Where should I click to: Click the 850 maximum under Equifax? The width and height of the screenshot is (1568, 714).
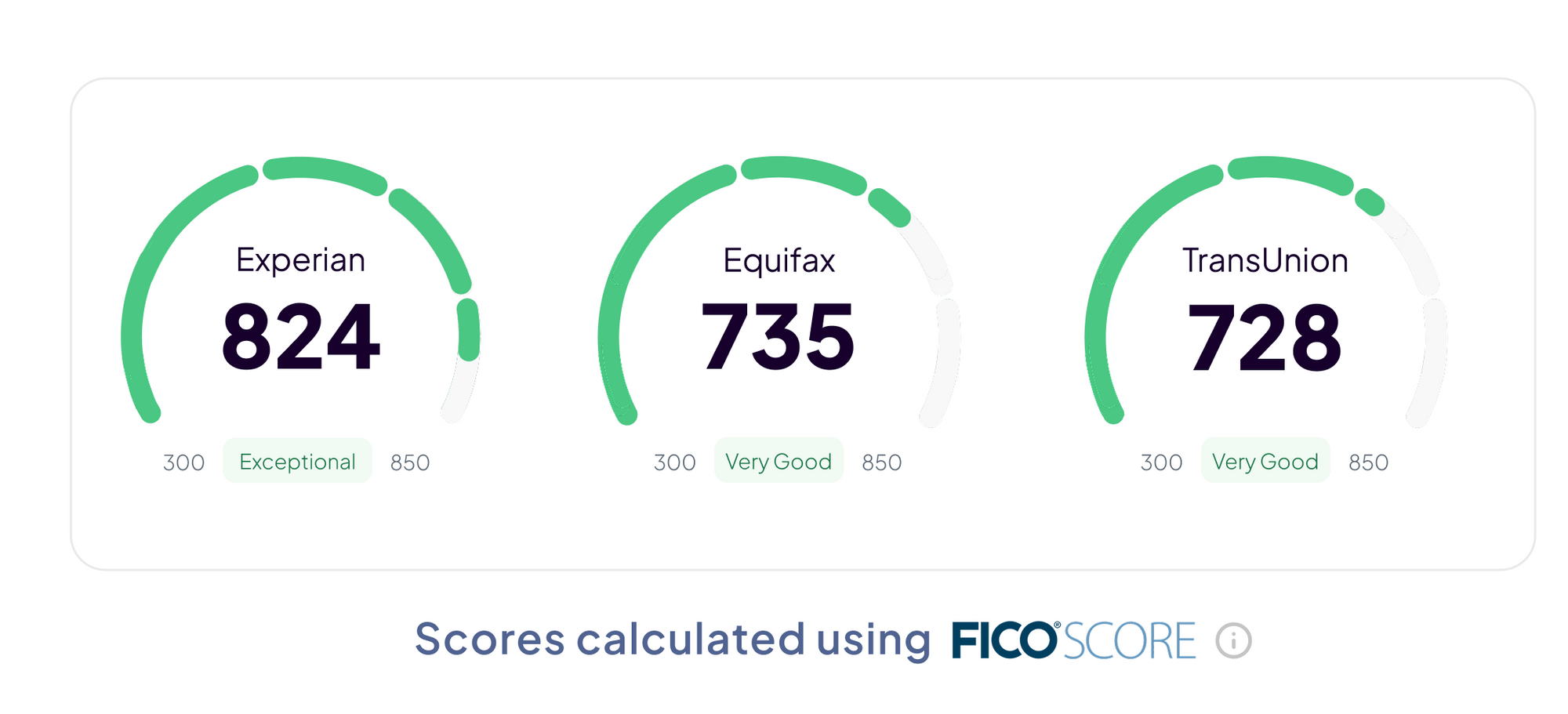click(882, 463)
